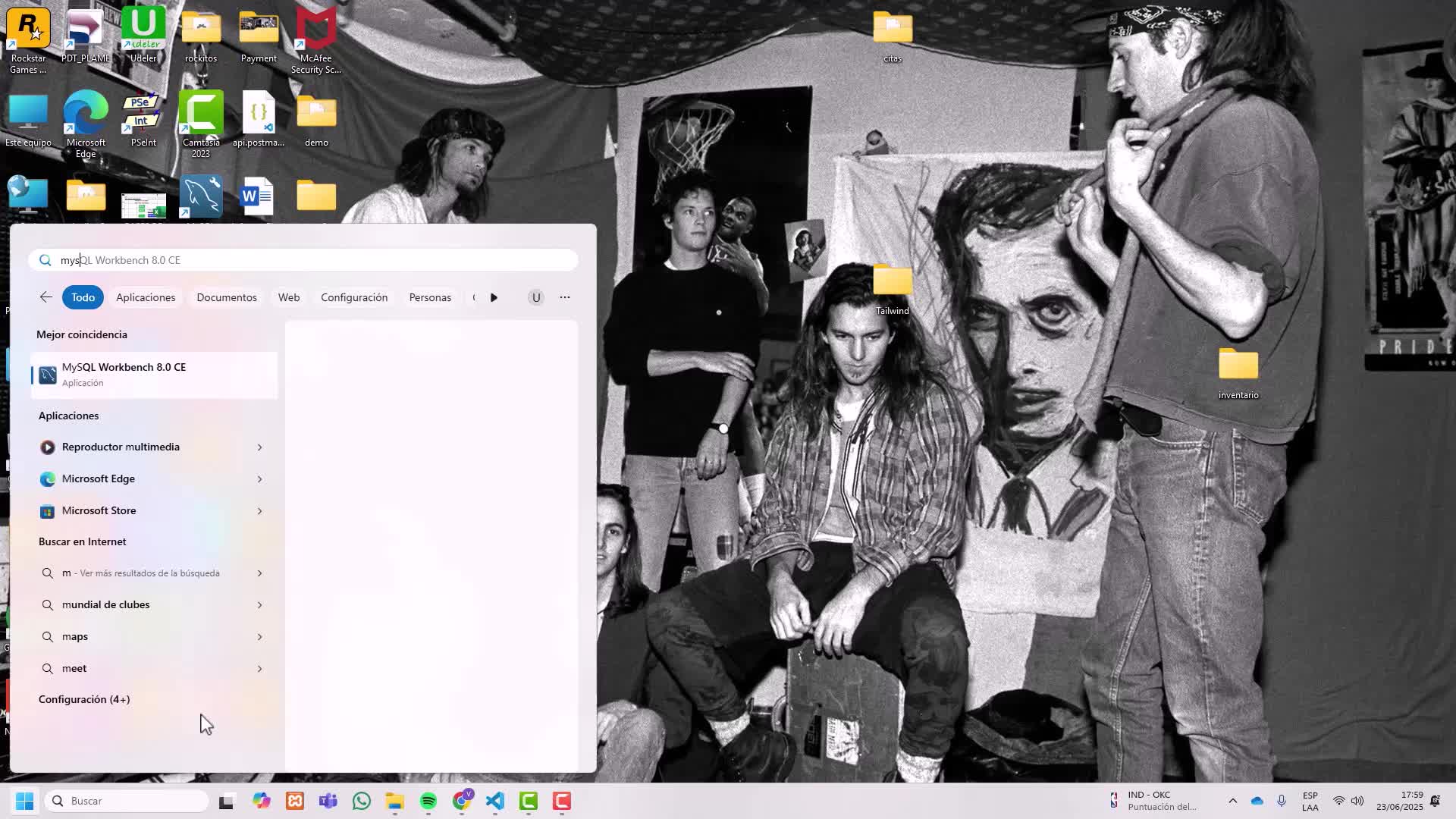1456x819 pixels.
Task: Open Copilot from the taskbar
Action: coord(262,801)
